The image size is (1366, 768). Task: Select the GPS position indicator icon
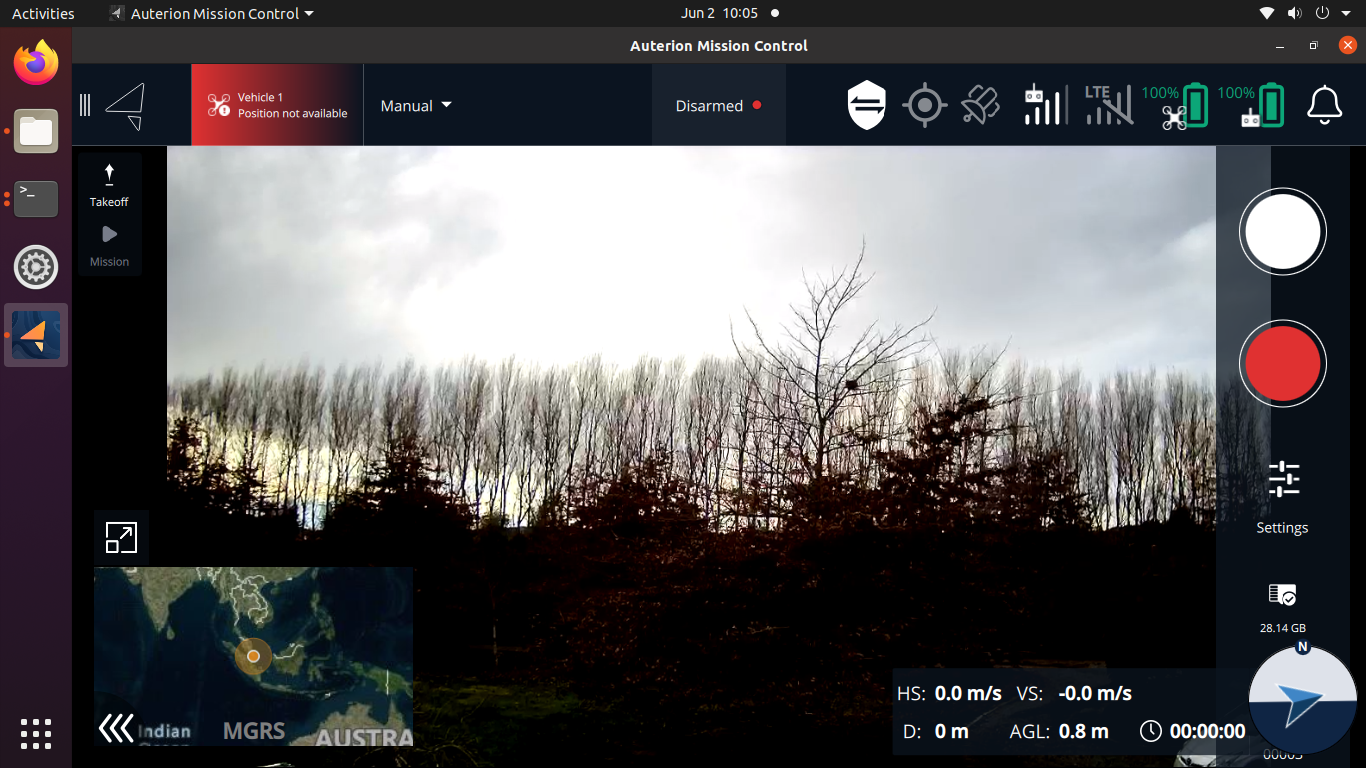[x=924, y=104]
